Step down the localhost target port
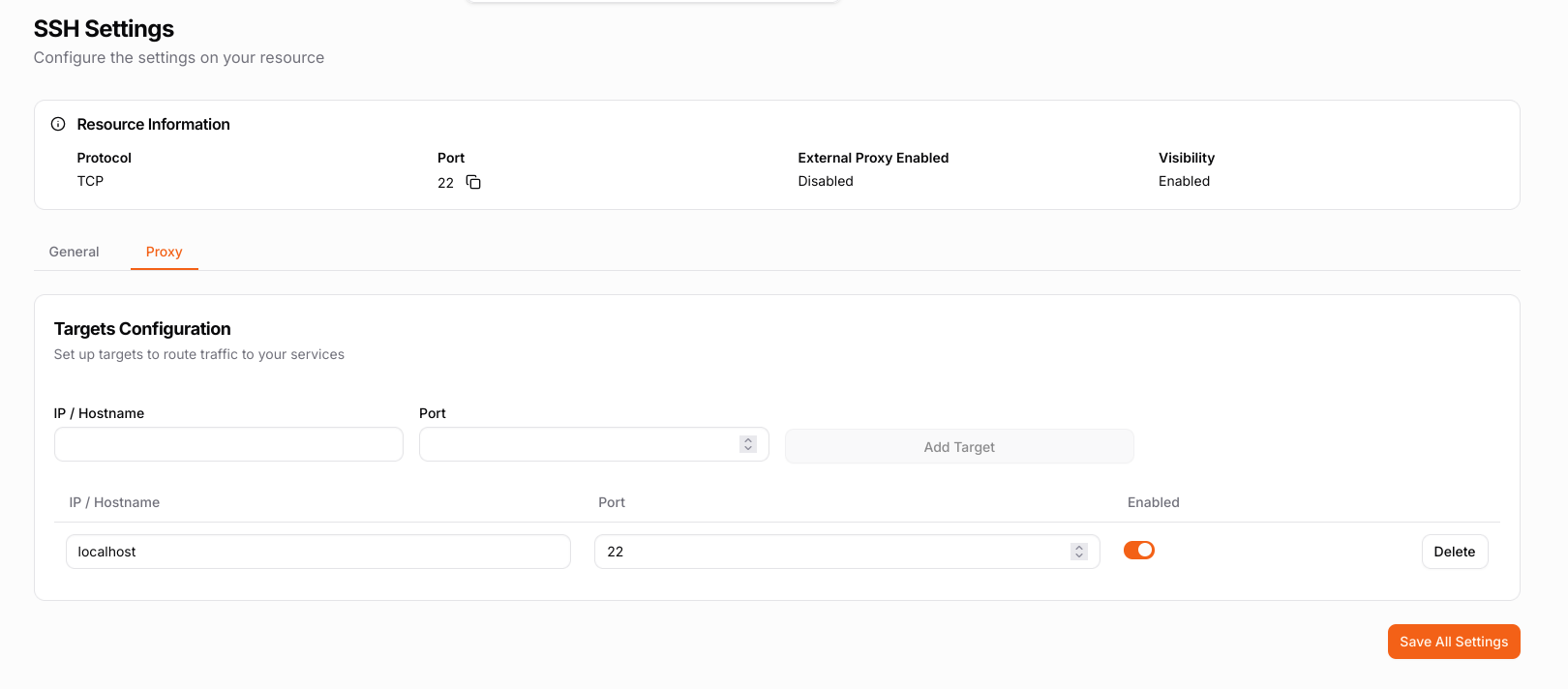Screen dimensions: 1568x689 1079,555
